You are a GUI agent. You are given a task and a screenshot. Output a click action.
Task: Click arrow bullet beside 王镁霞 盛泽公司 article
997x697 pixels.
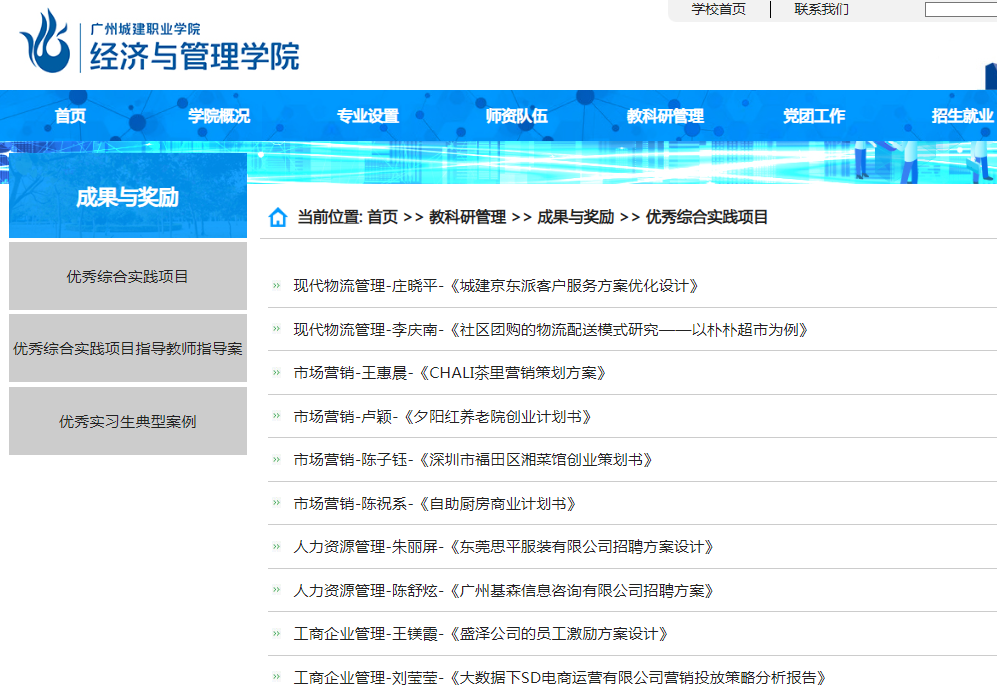276,634
